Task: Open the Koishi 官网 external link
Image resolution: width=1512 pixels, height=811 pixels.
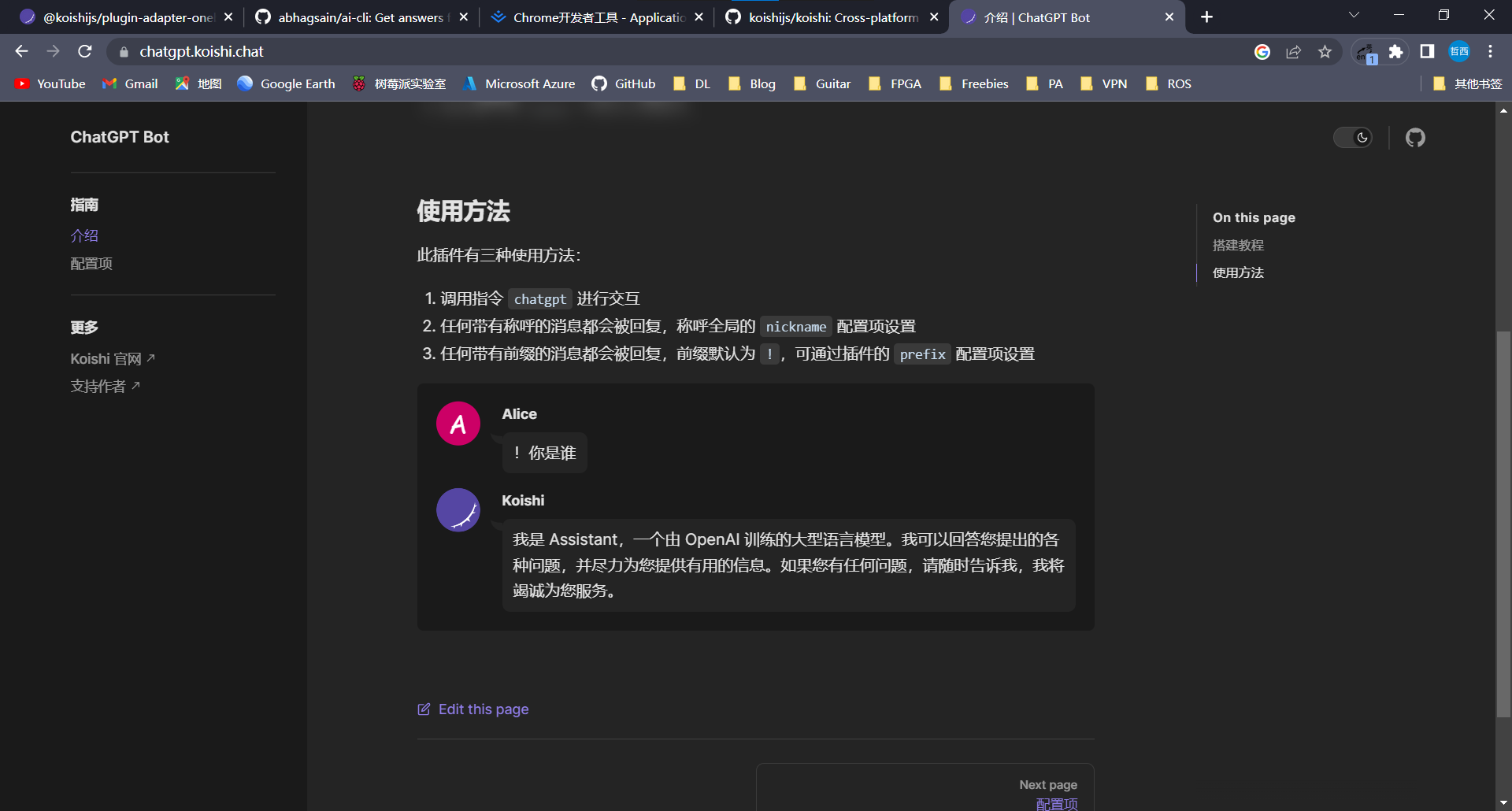Action: coord(113,359)
